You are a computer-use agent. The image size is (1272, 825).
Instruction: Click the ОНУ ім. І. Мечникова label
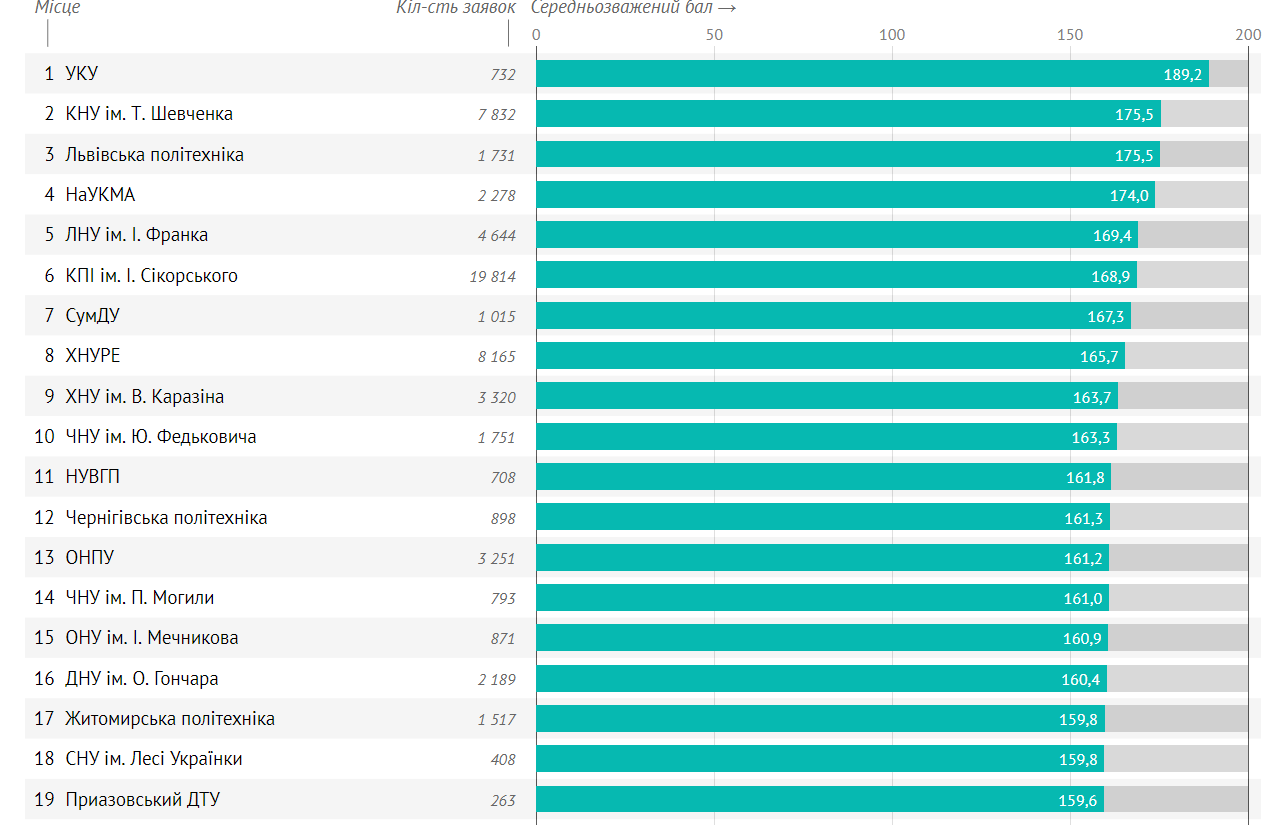(x=151, y=638)
